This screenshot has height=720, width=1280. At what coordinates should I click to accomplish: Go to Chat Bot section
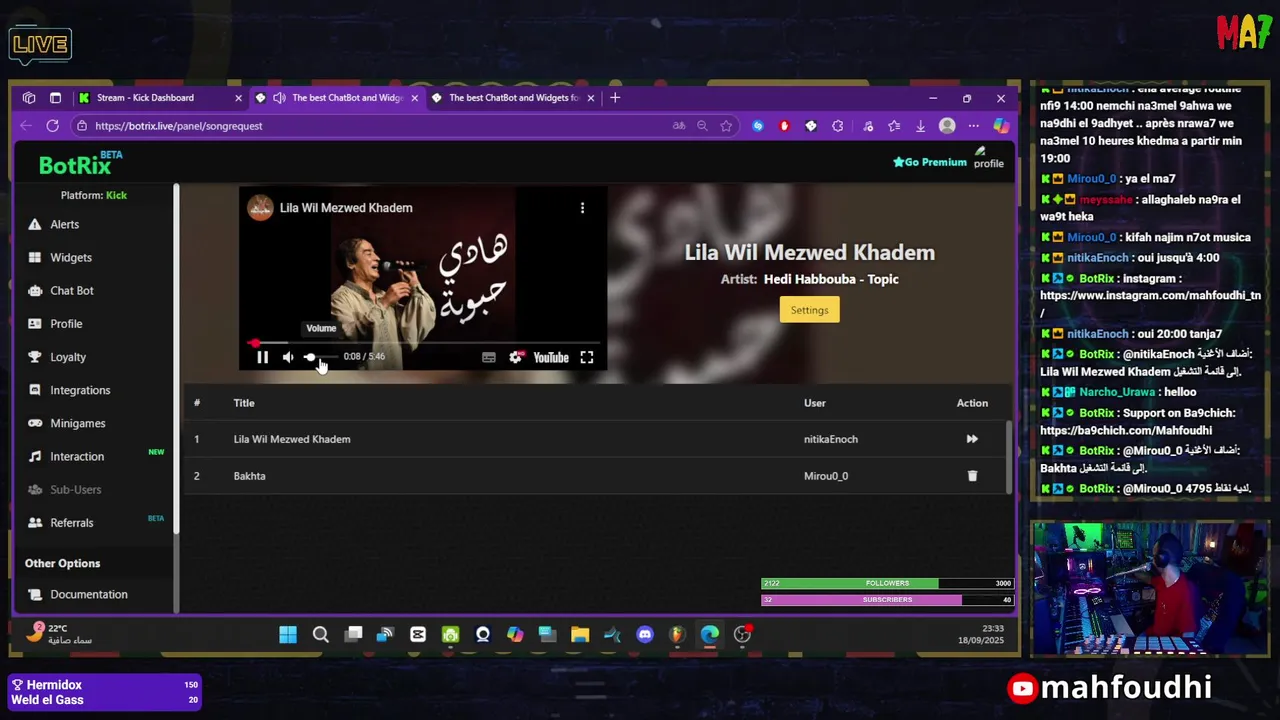click(x=71, y=290)
